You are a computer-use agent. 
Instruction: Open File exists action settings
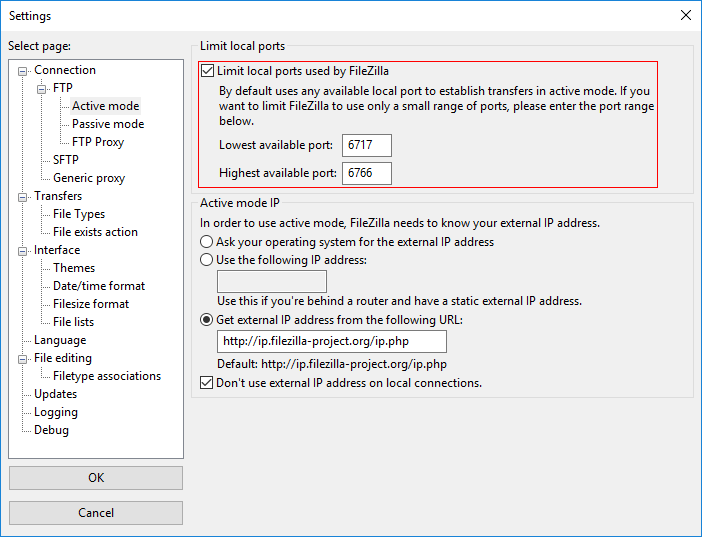coord(96,232)
